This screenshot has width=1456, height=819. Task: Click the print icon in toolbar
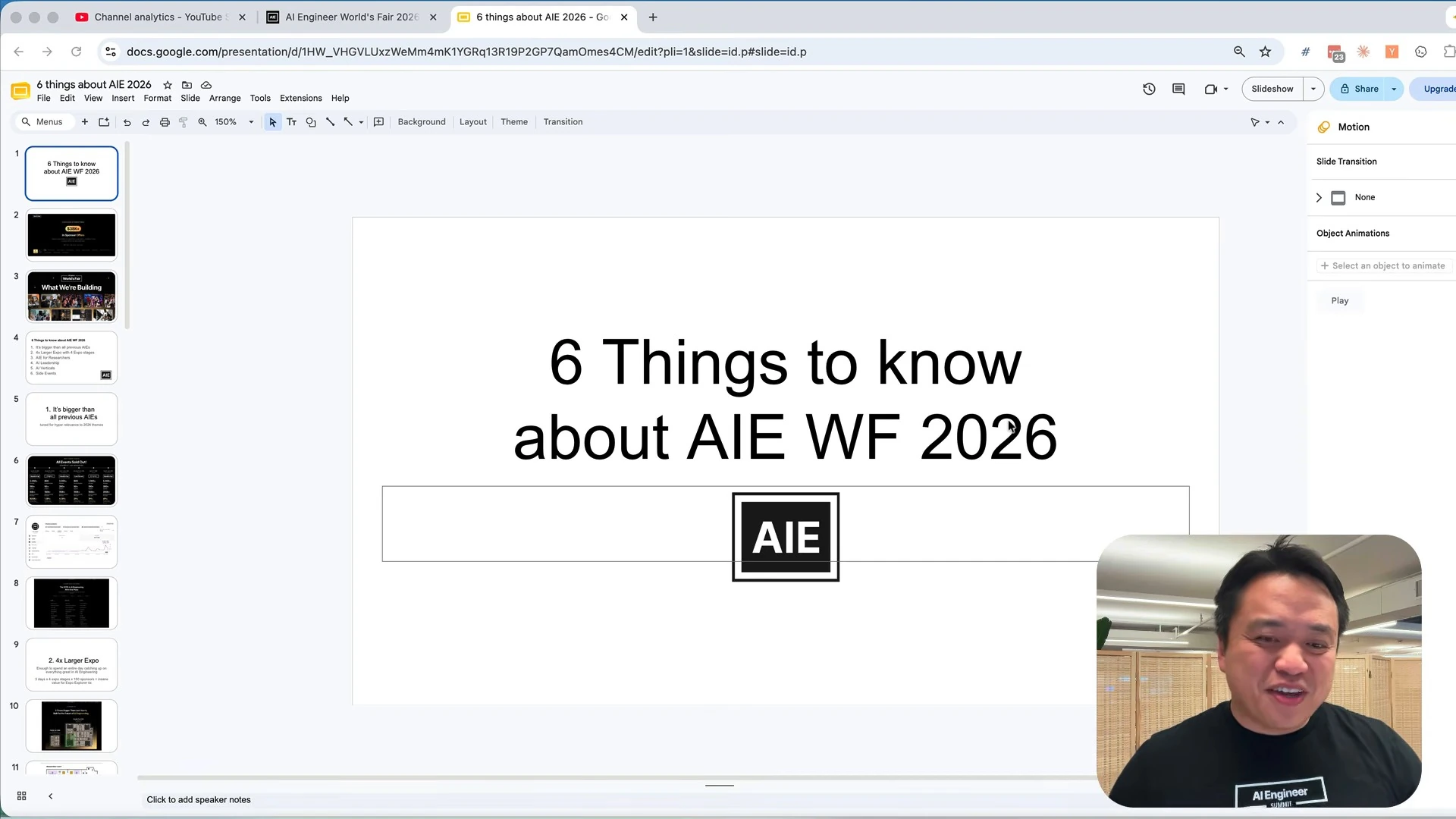point(165,122)
